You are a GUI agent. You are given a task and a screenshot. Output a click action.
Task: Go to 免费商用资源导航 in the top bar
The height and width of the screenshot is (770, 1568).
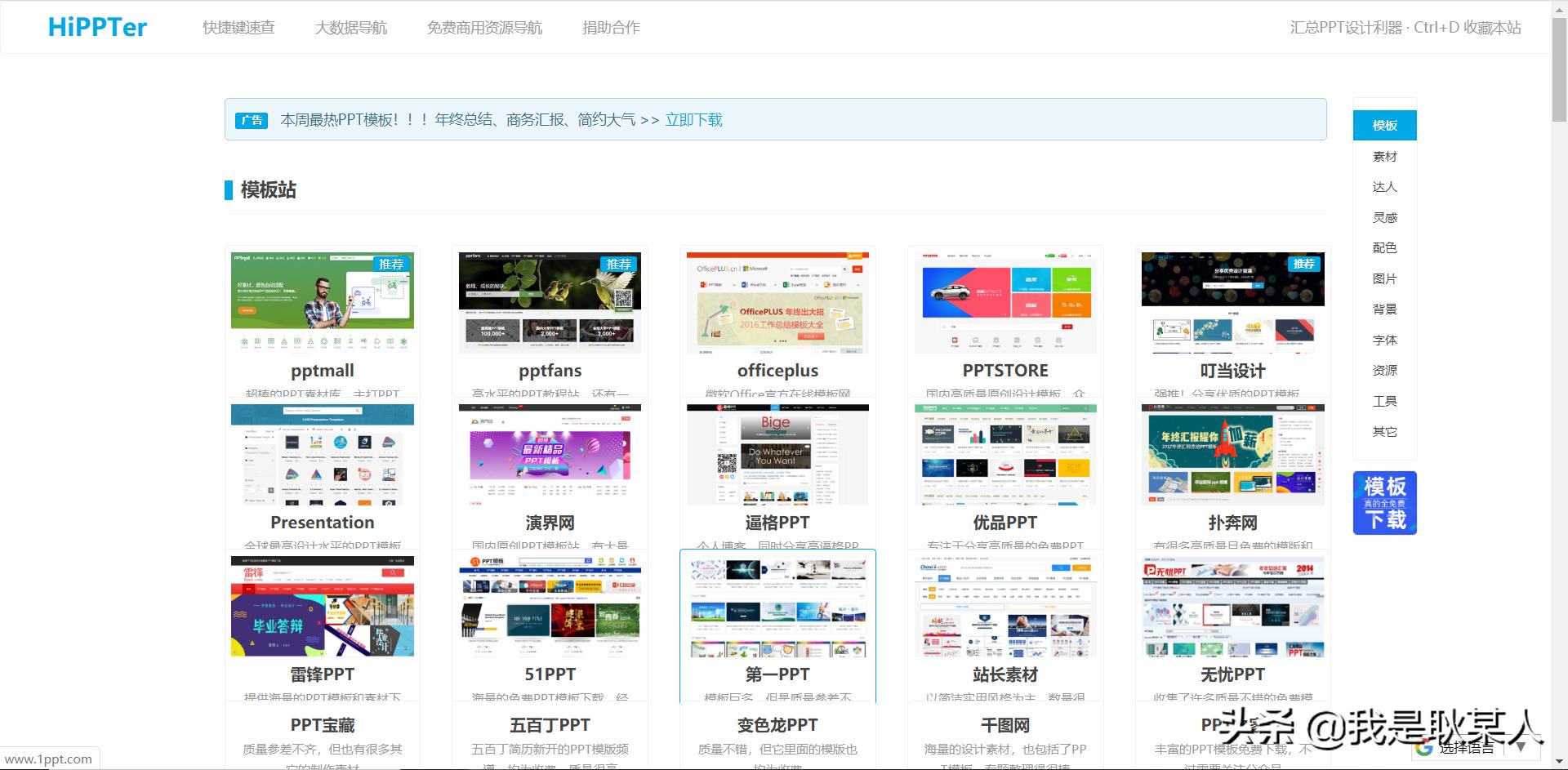(484, 28)
